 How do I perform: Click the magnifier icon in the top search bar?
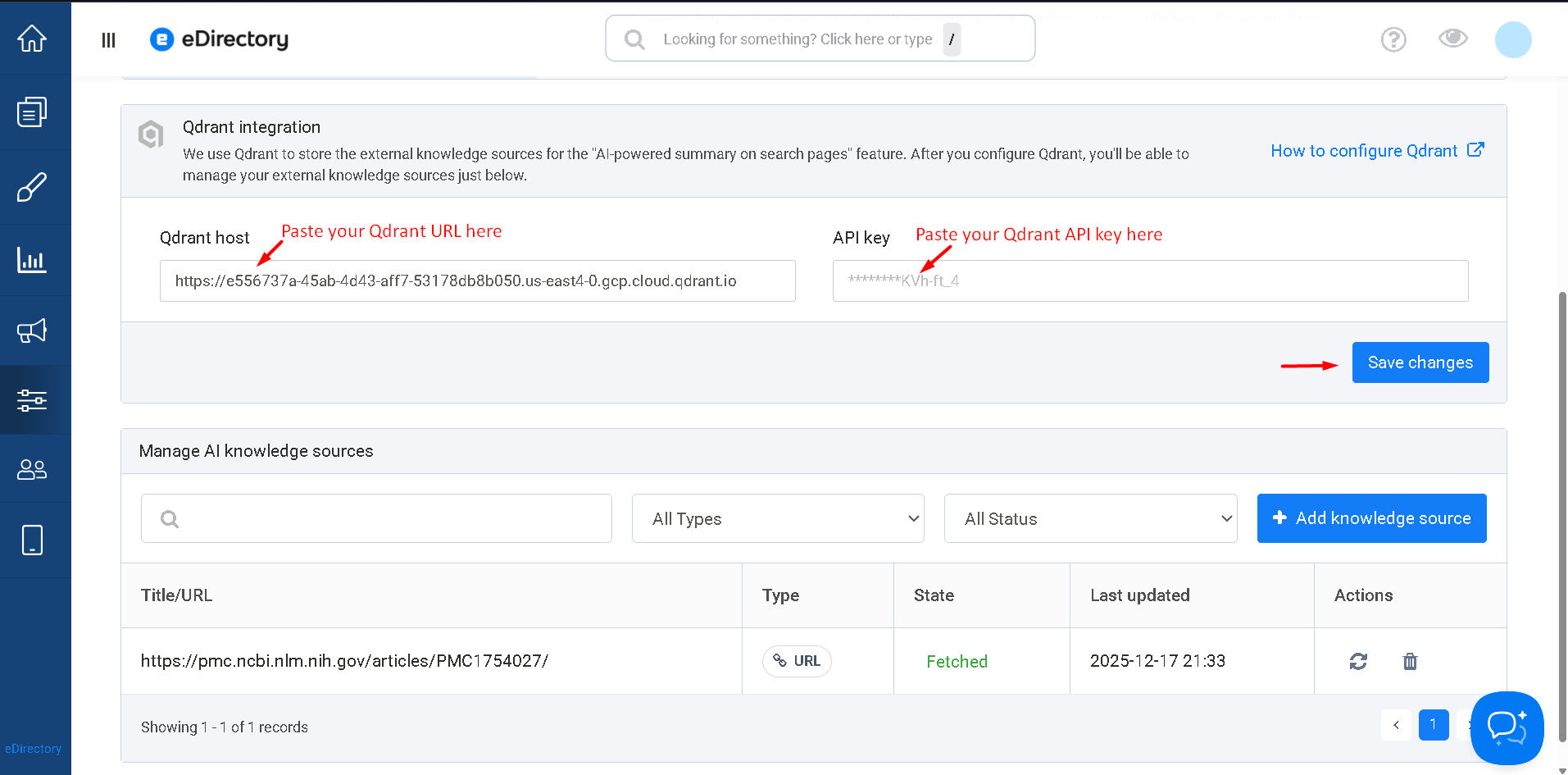[x=634, y=39]
